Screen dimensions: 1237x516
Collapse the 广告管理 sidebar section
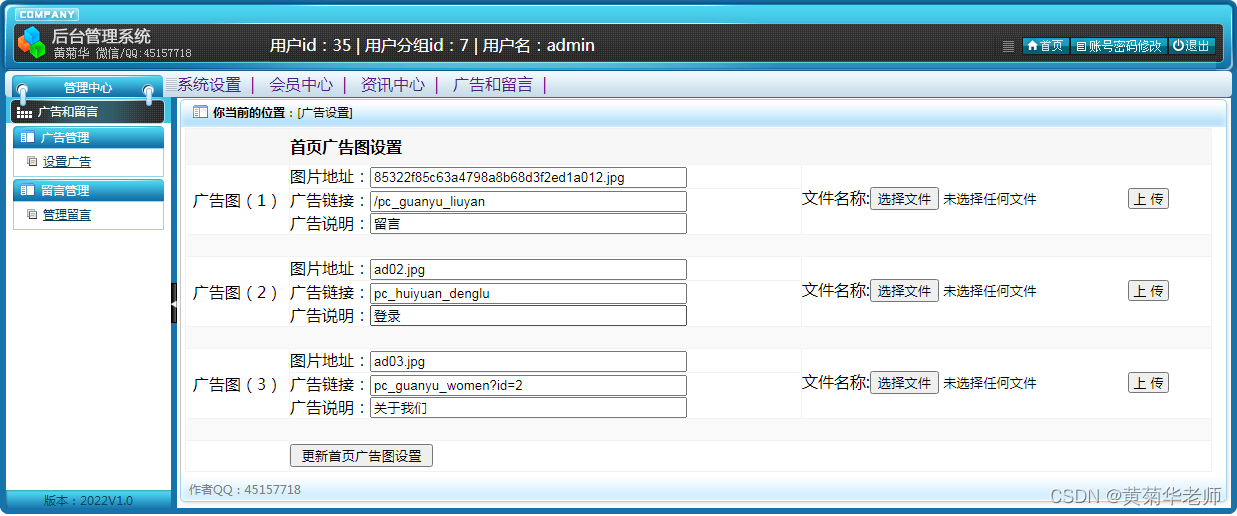88,138
